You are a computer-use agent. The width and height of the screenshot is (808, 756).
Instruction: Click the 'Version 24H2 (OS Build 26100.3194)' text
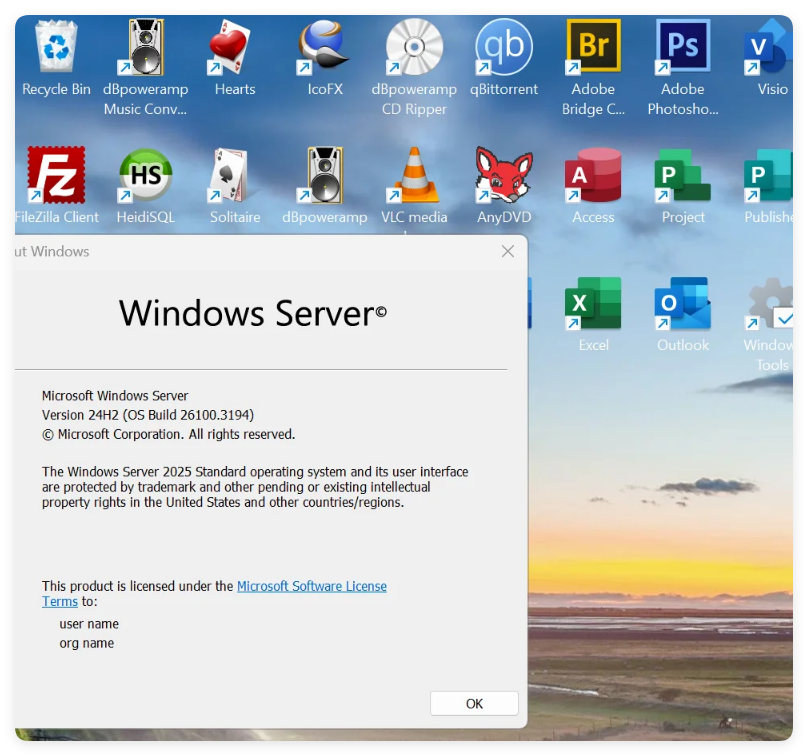click(x=148, y=415)
